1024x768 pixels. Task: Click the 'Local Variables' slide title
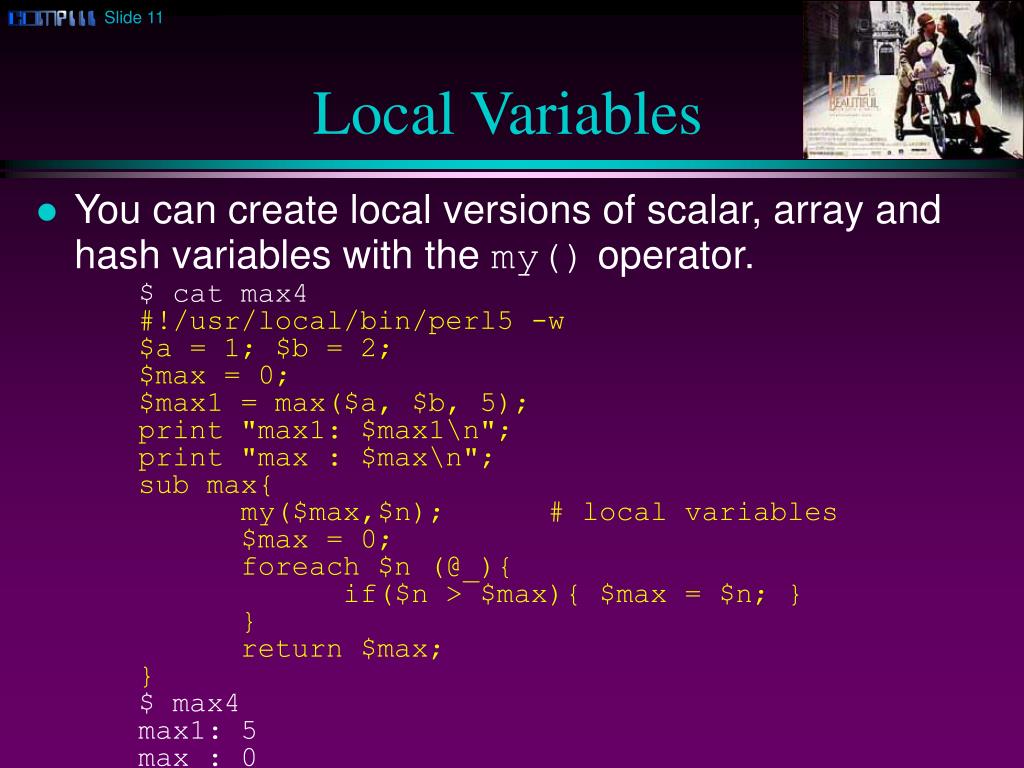(507, 114)
